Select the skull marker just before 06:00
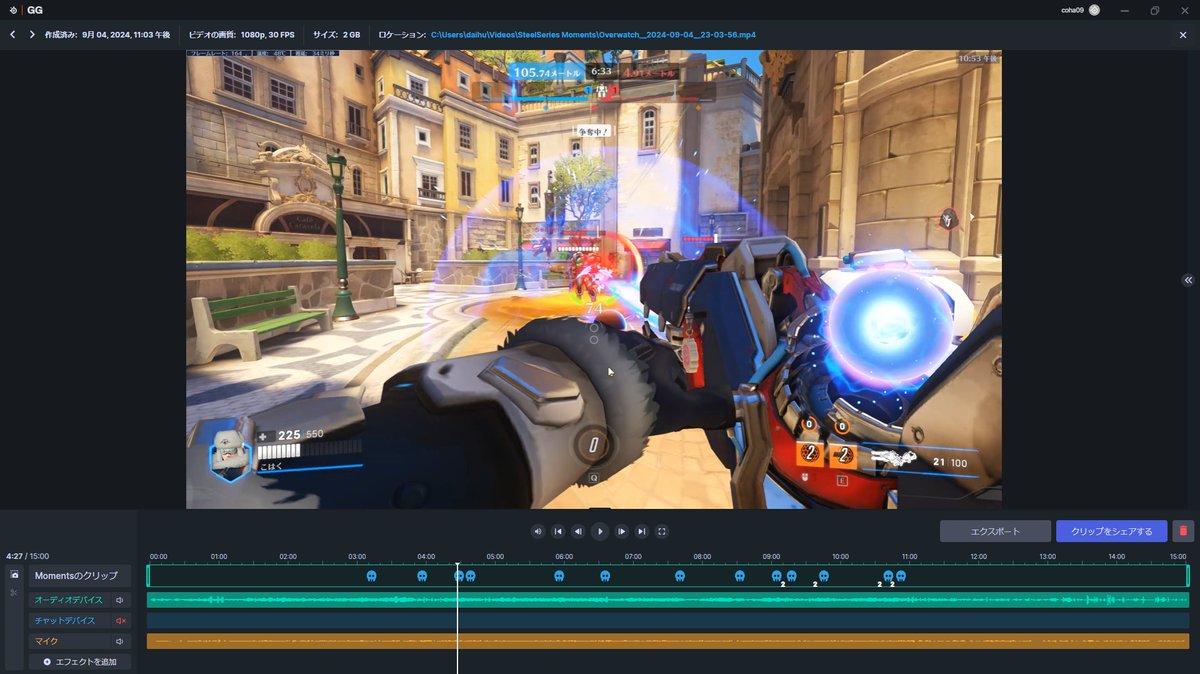 coord(559,575)
